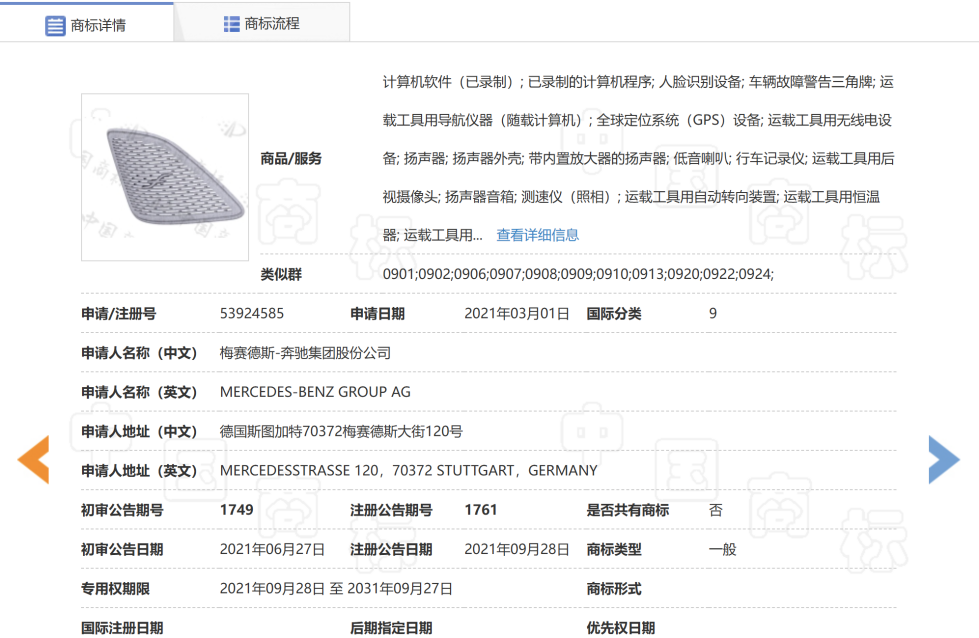Click goods text starting 计算机软件（已录制）
This screenshot has height=638, width=979.
coord(638,159)
